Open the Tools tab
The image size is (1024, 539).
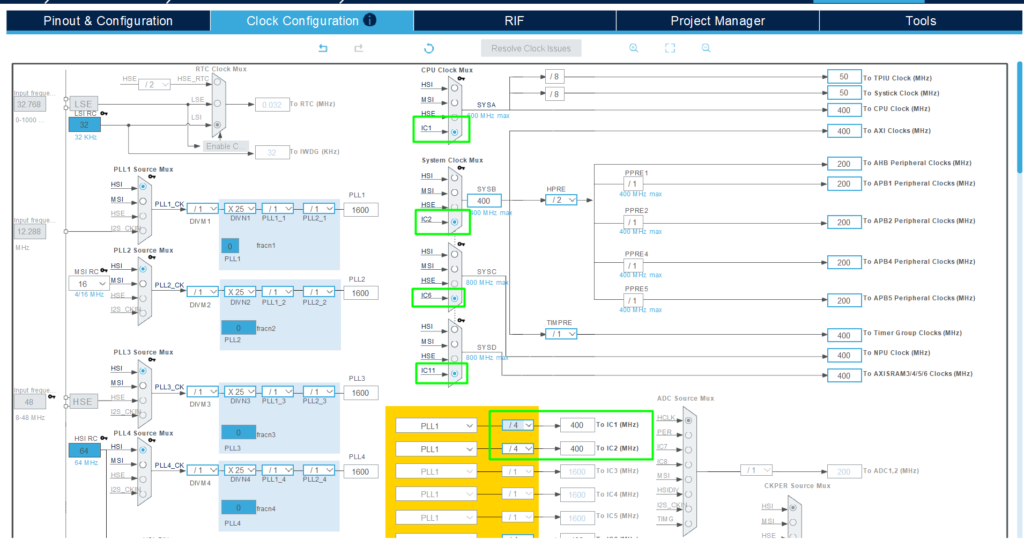[920, 21]
